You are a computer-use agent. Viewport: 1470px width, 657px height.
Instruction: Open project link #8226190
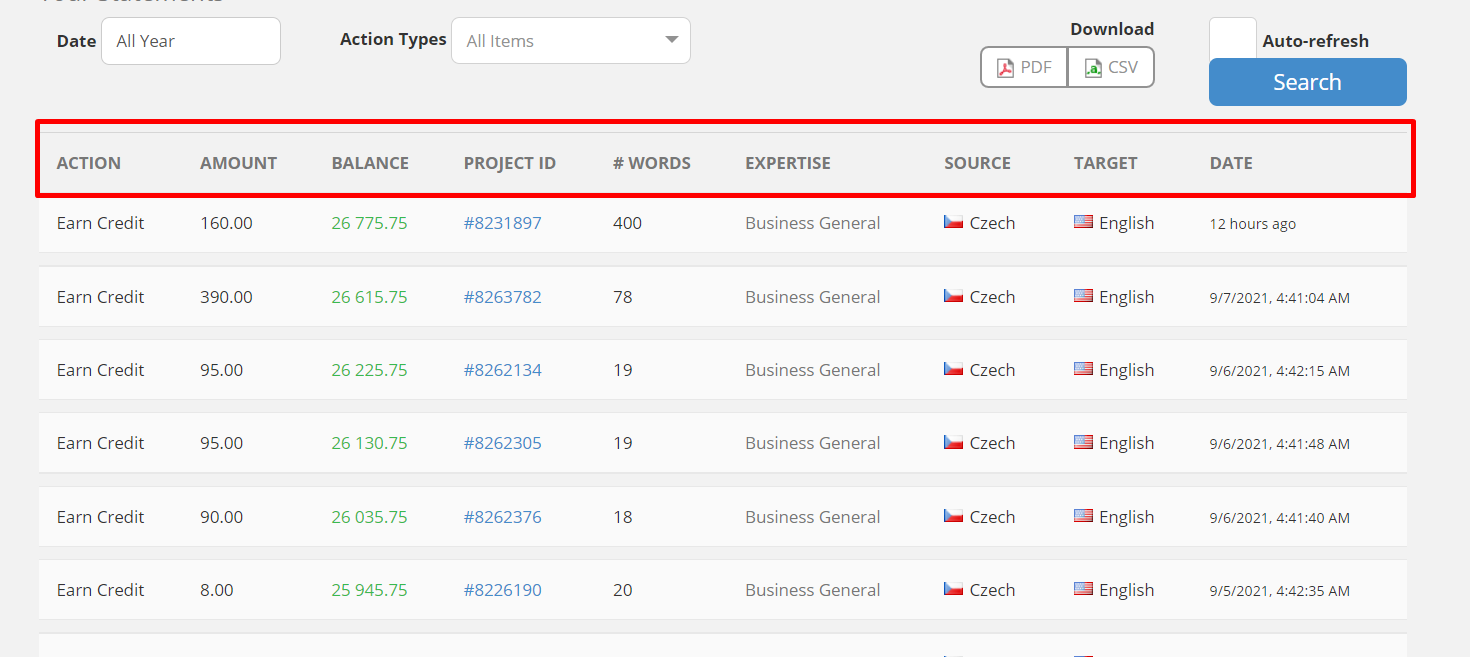pyautogui.click(x=502, y=590)
